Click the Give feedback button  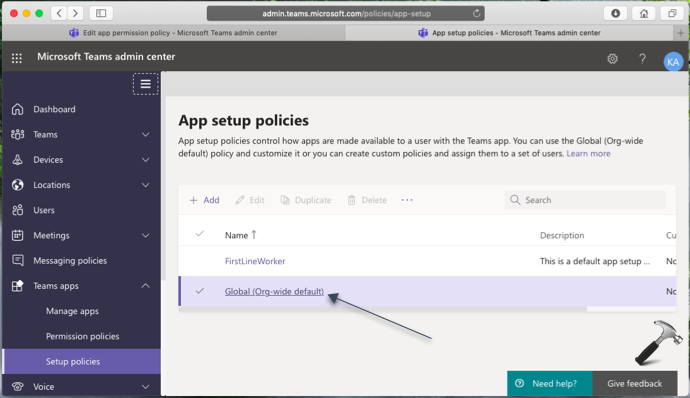pyautogui.click(x=635, y=383)
